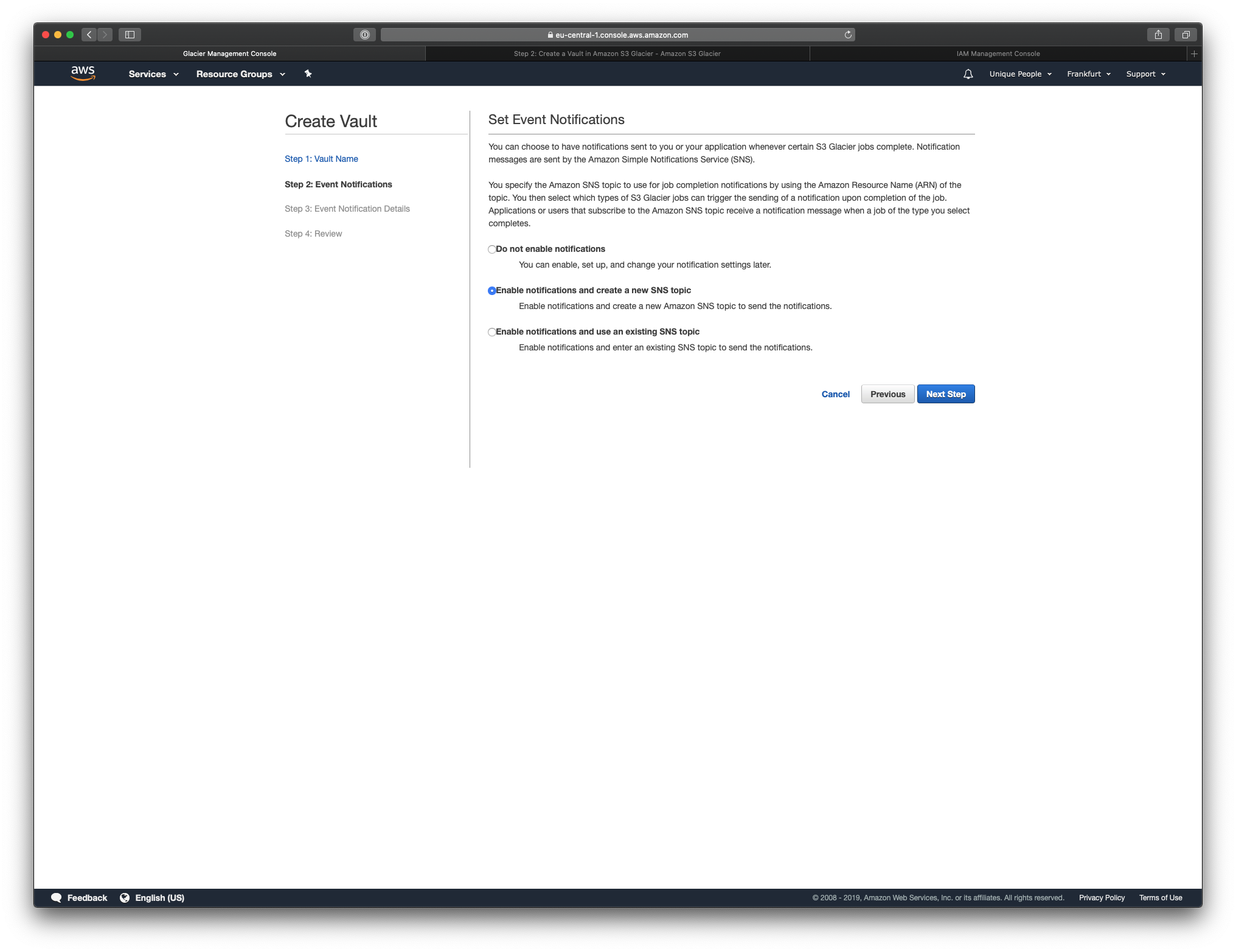Click the Safari address bar
Screen dimensions: 1236x952
pyautogui.click(x=617, y=35)
